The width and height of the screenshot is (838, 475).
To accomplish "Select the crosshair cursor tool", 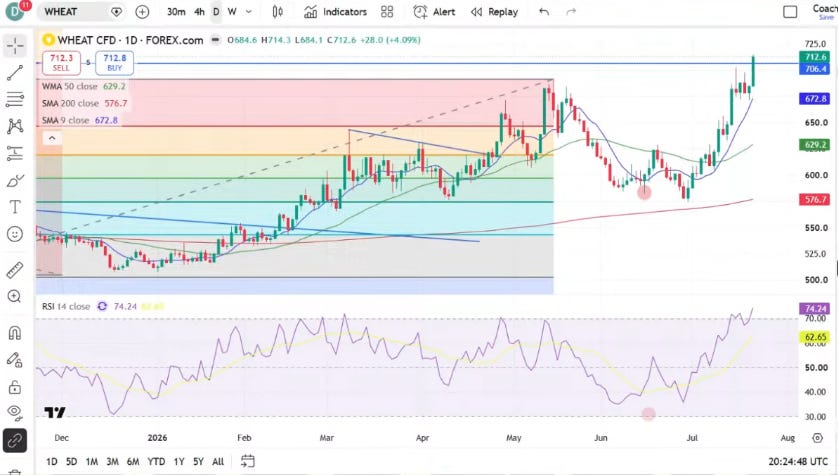I will coord(15,46).
